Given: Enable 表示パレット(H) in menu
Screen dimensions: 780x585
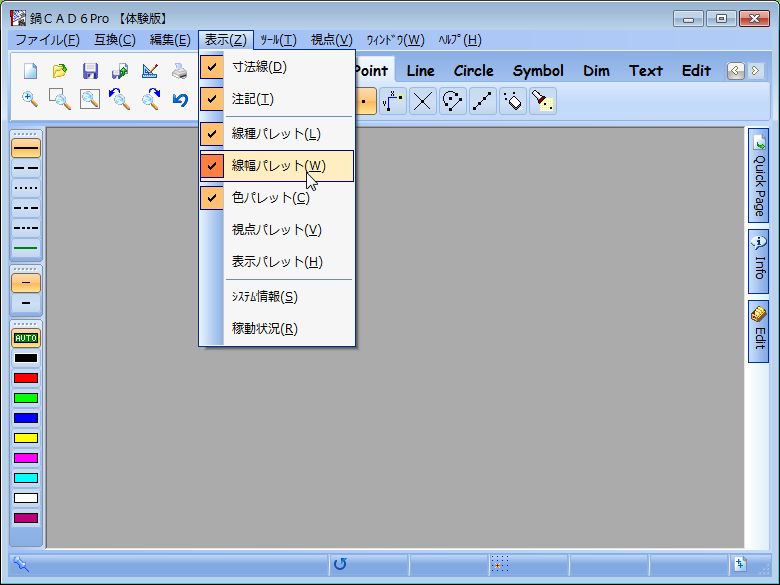Looking at the screenshot, I should [x=277, y=262].
